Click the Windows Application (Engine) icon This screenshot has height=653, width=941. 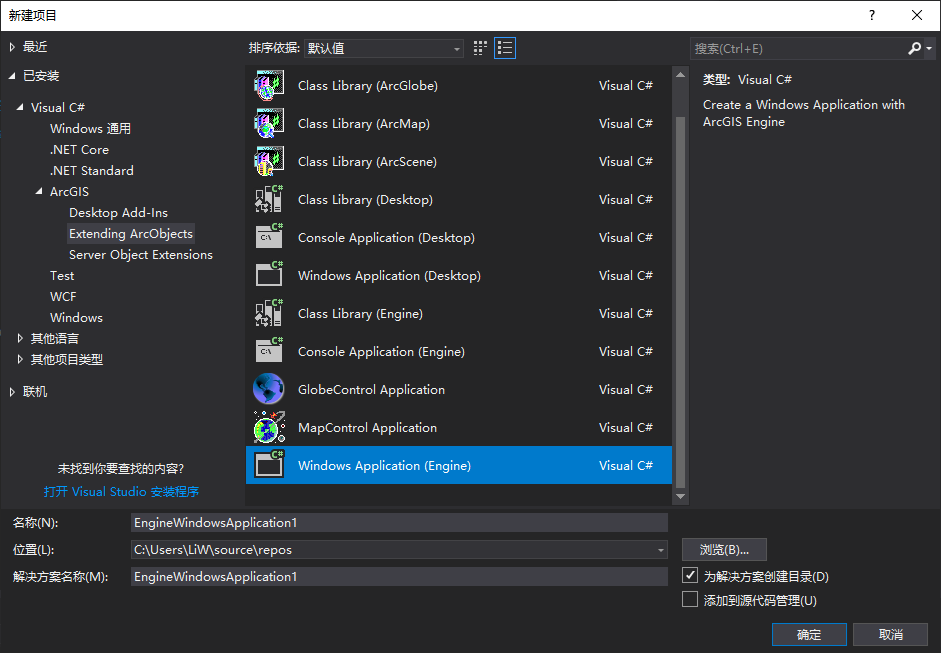coord(269,465)
